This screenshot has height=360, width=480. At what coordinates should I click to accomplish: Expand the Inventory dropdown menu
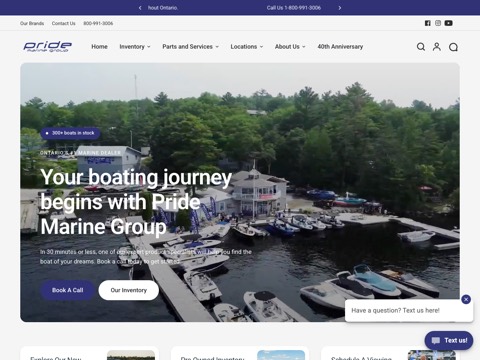pos(135,47)
